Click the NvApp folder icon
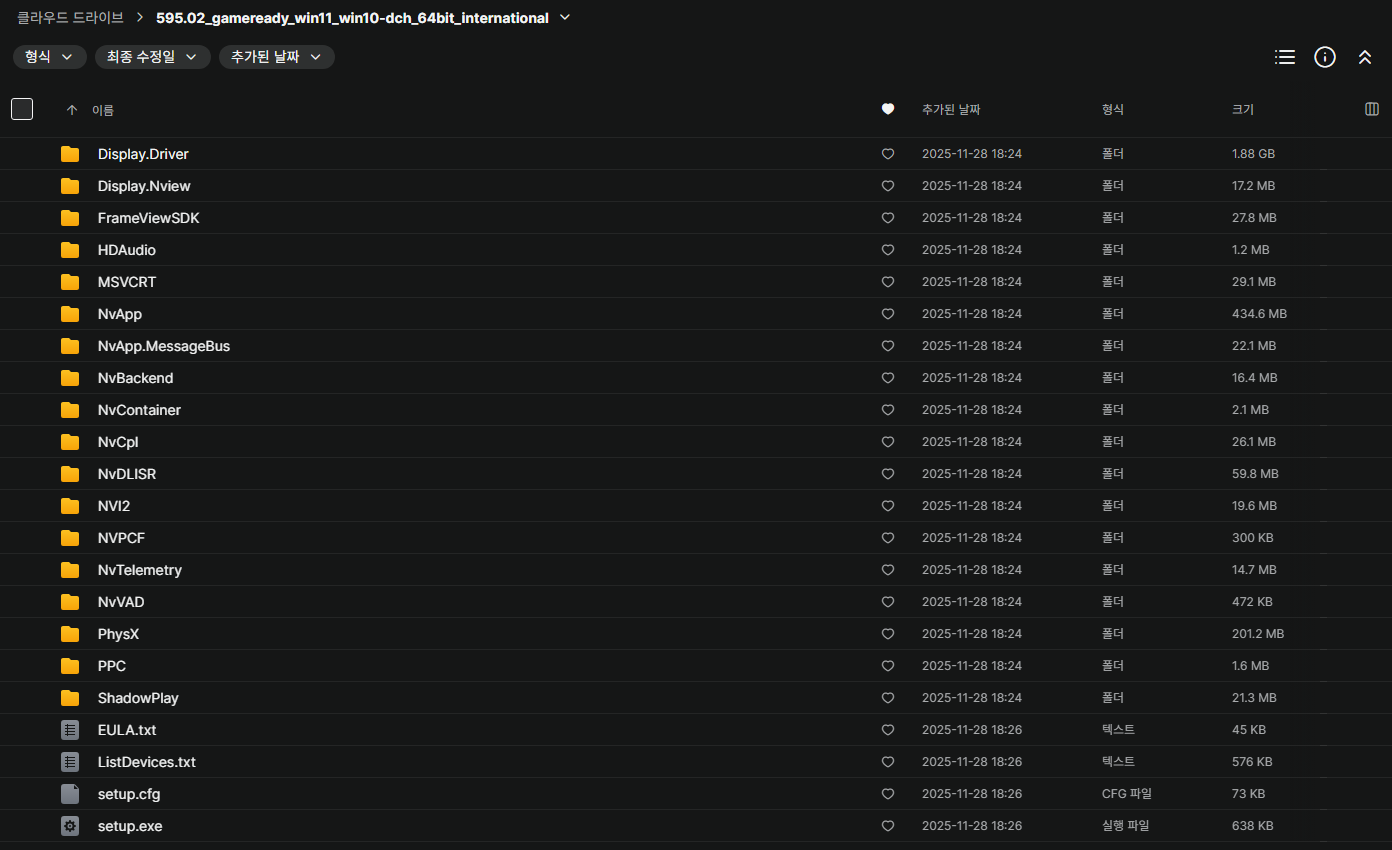 pos(70,314)
